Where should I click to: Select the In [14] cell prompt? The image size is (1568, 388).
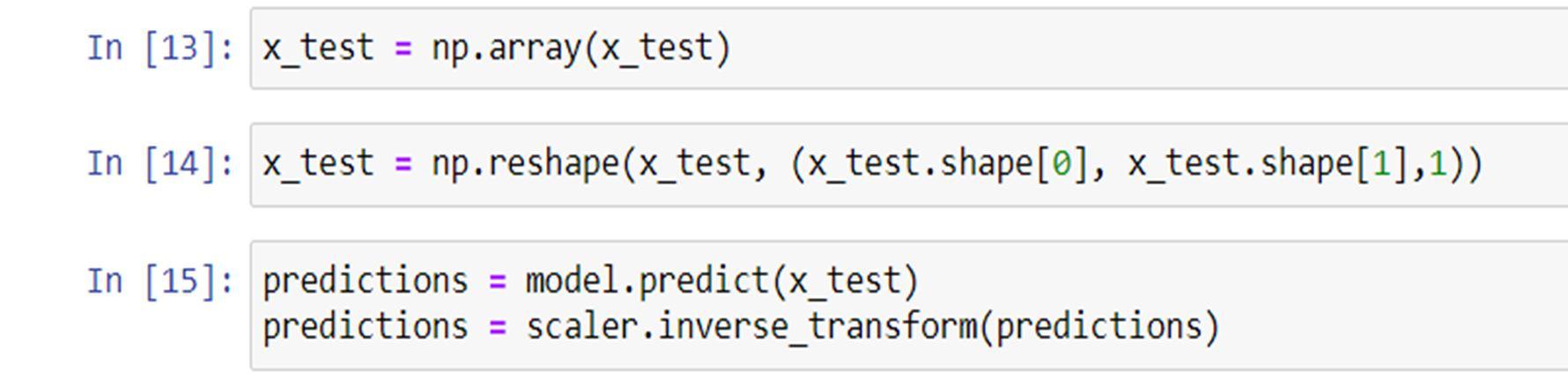tap(160, 164)
